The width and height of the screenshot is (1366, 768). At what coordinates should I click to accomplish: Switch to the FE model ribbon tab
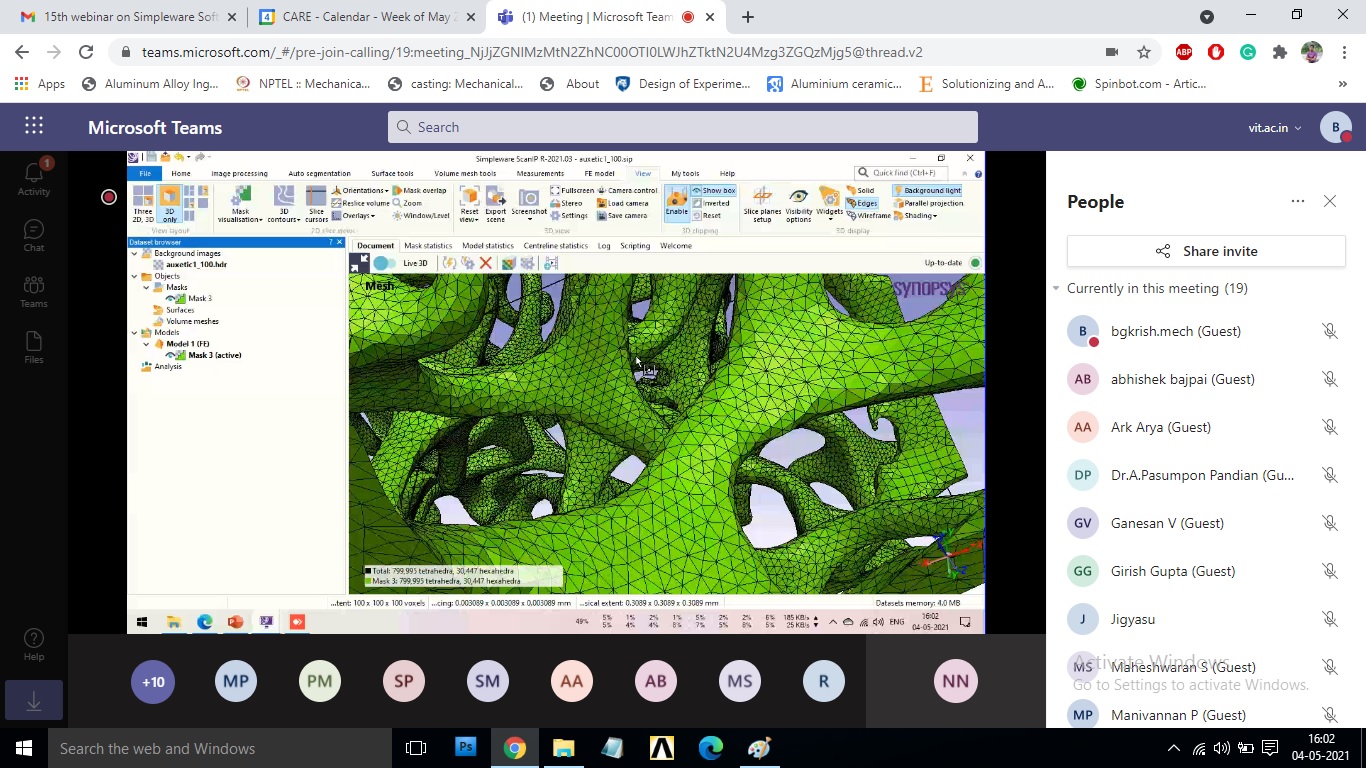598,173
